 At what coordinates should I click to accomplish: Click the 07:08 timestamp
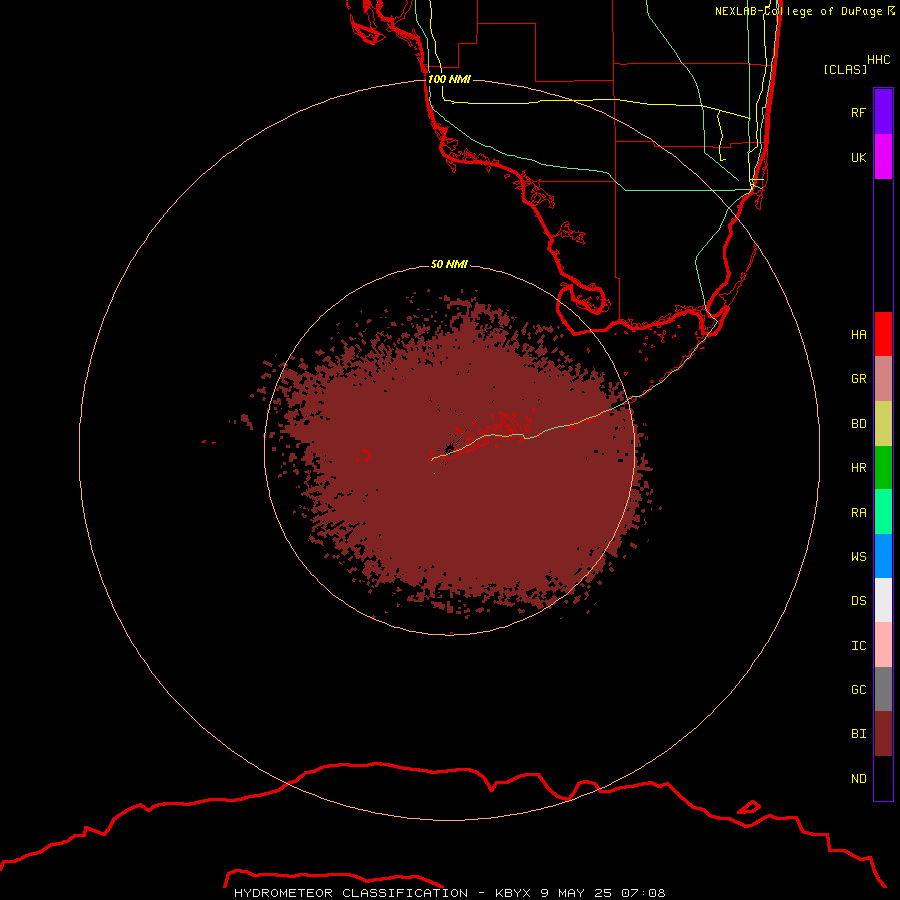tap(643, 893)
